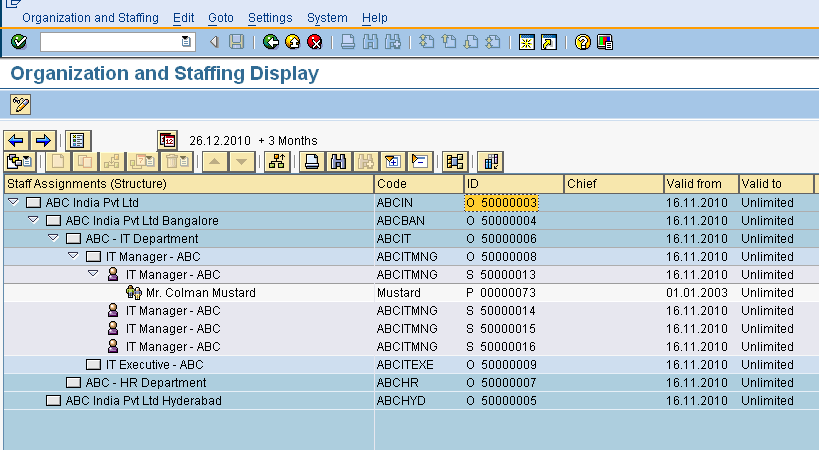Image resolution: width=819 pixels, height=450 pixels.
Task: Click inside the transaction command field
Action: coord(111,42)
